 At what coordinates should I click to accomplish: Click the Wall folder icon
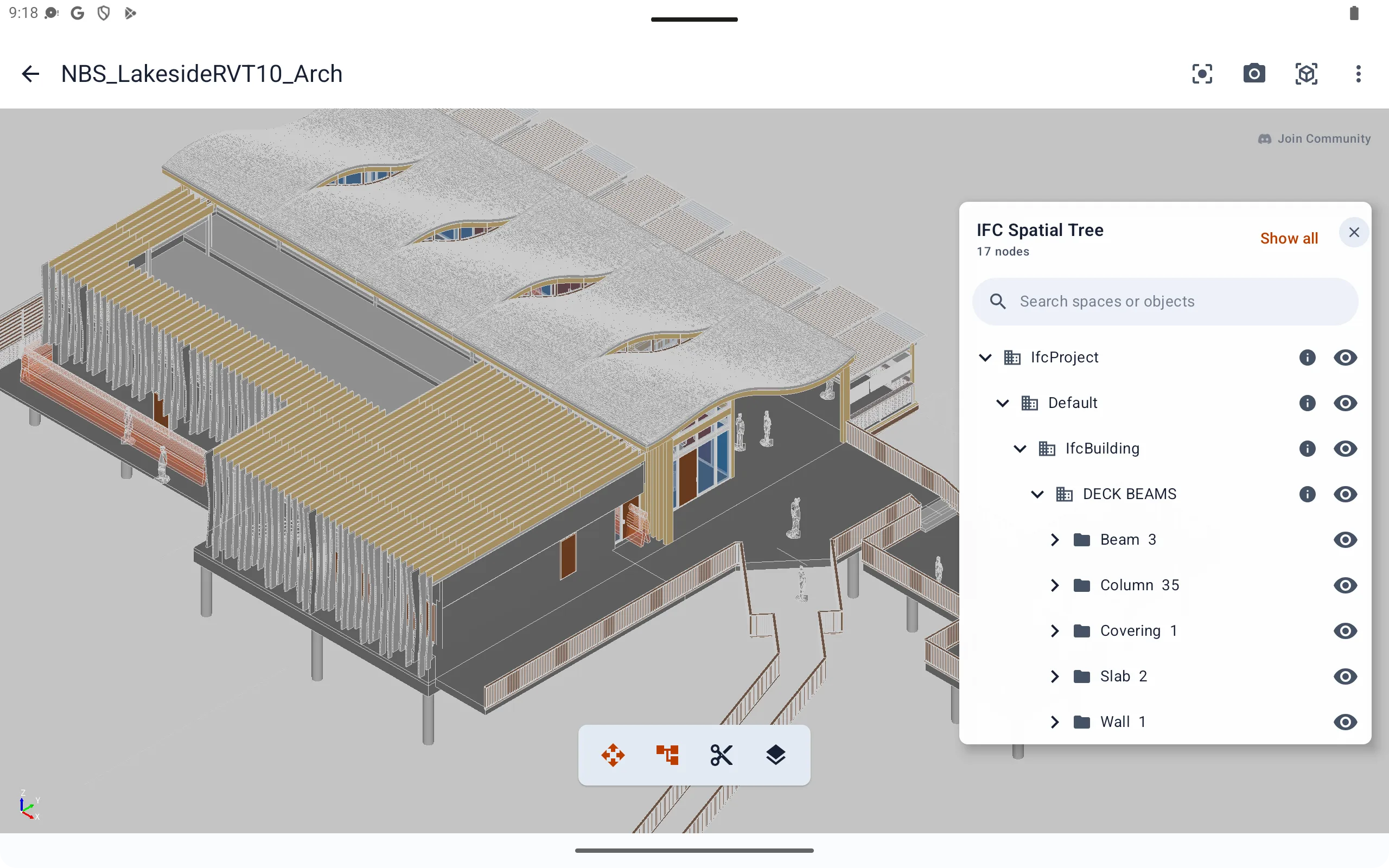1082,722
